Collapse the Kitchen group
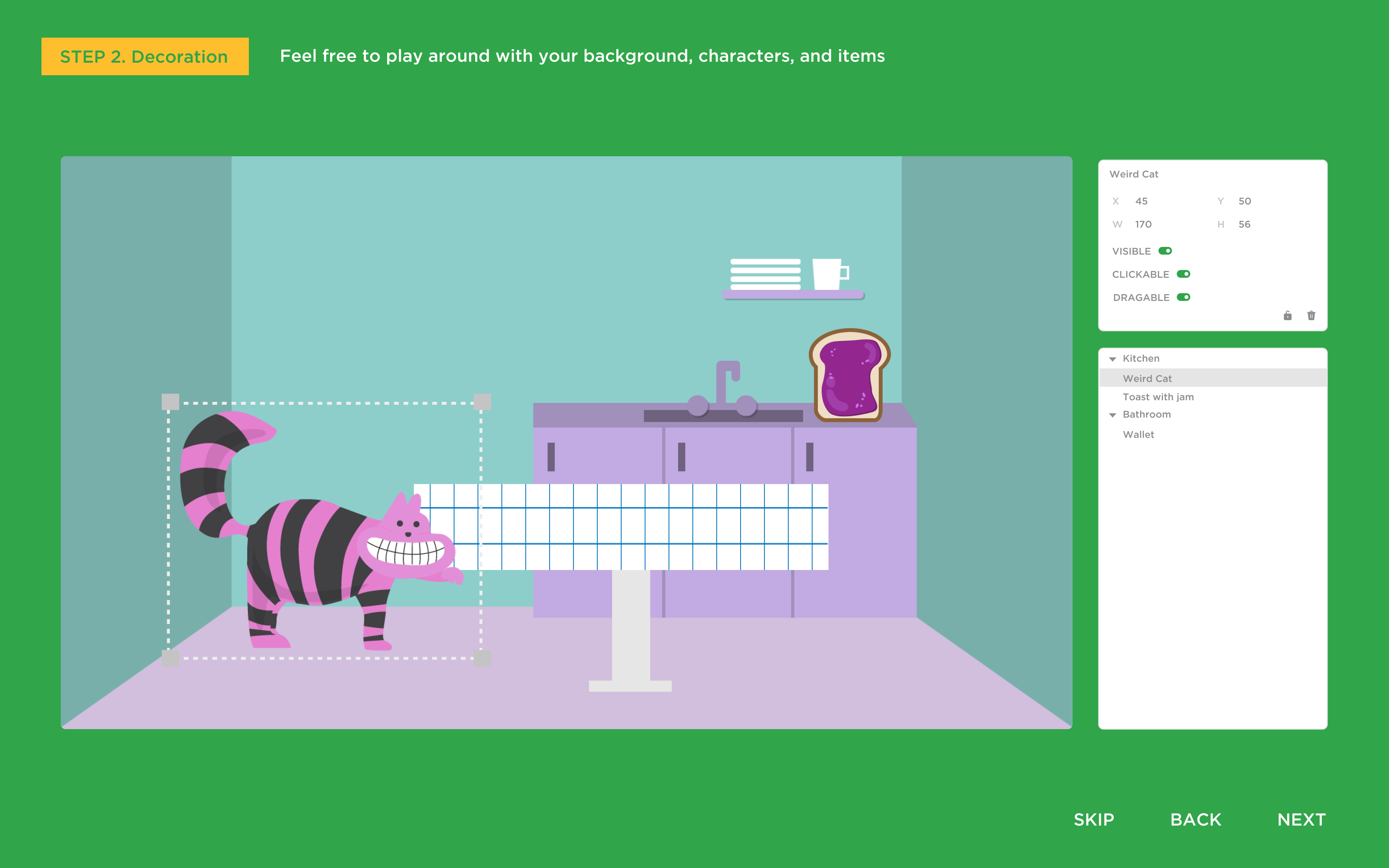 (x=1112, y=359)
